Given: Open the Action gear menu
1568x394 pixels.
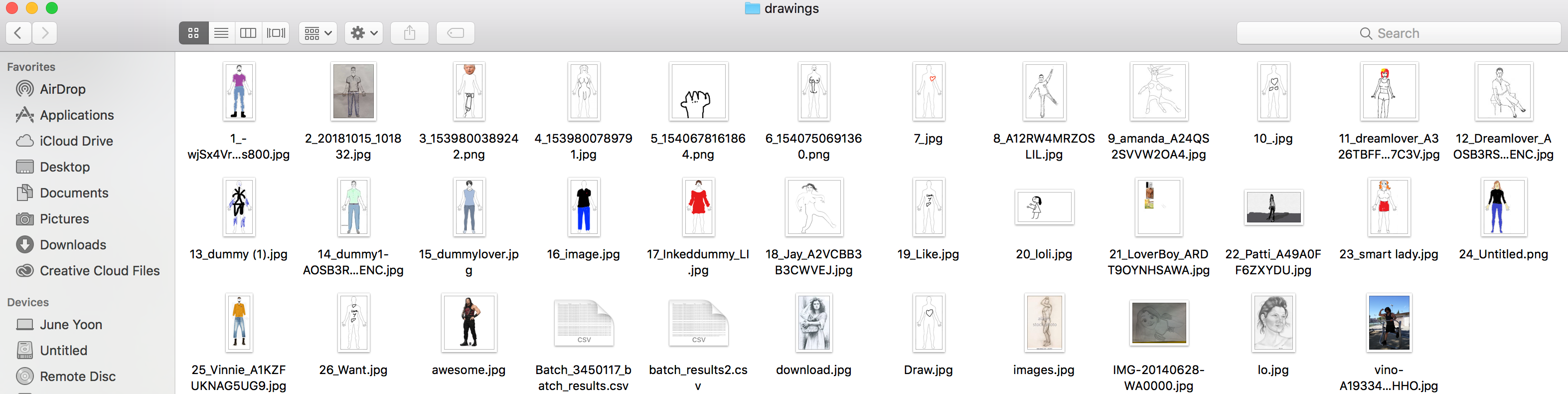Looking at the screenshot, I should click(x=364, y=33).
